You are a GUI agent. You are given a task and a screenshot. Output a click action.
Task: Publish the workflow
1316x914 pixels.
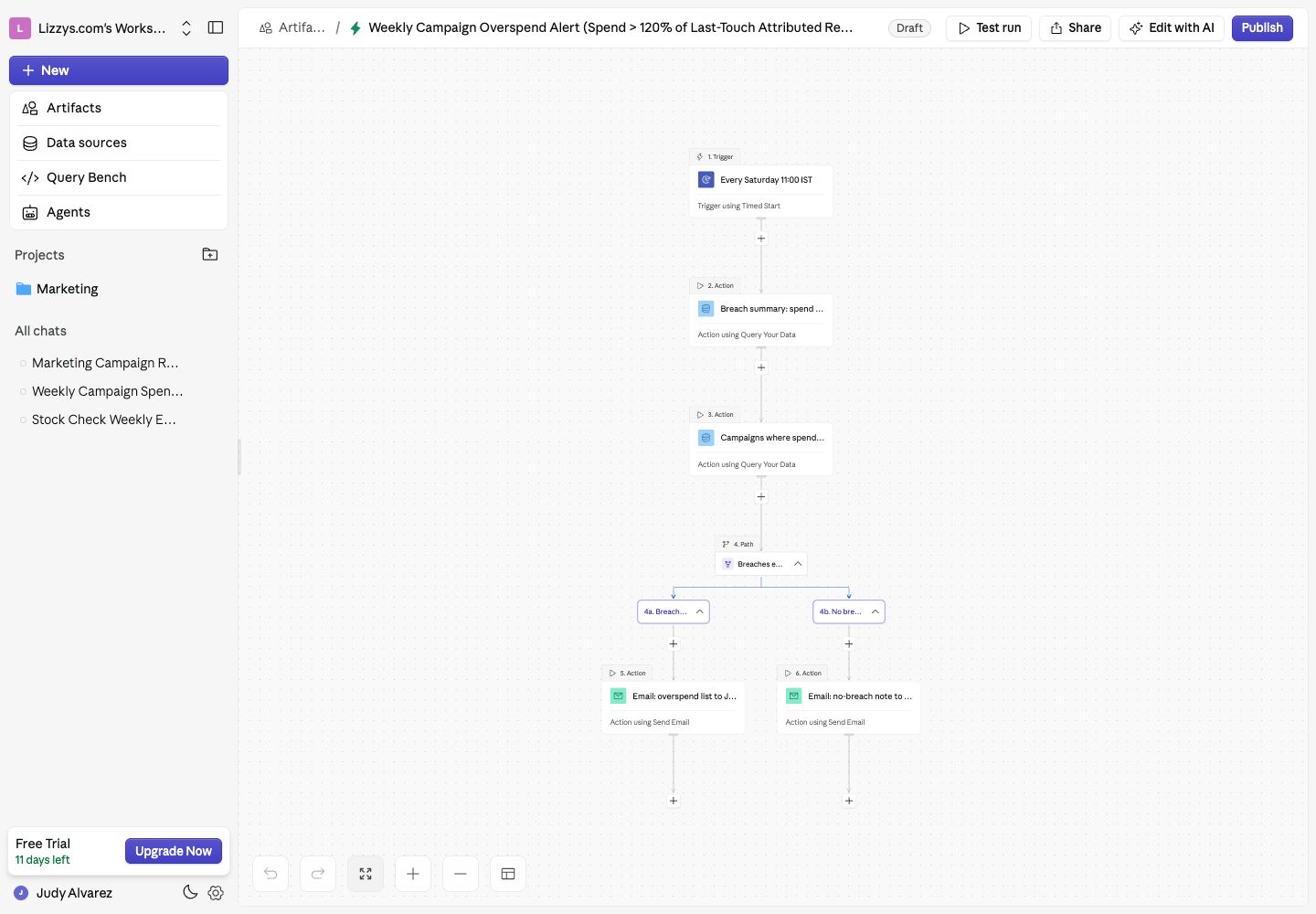(x=1262, y=28)
